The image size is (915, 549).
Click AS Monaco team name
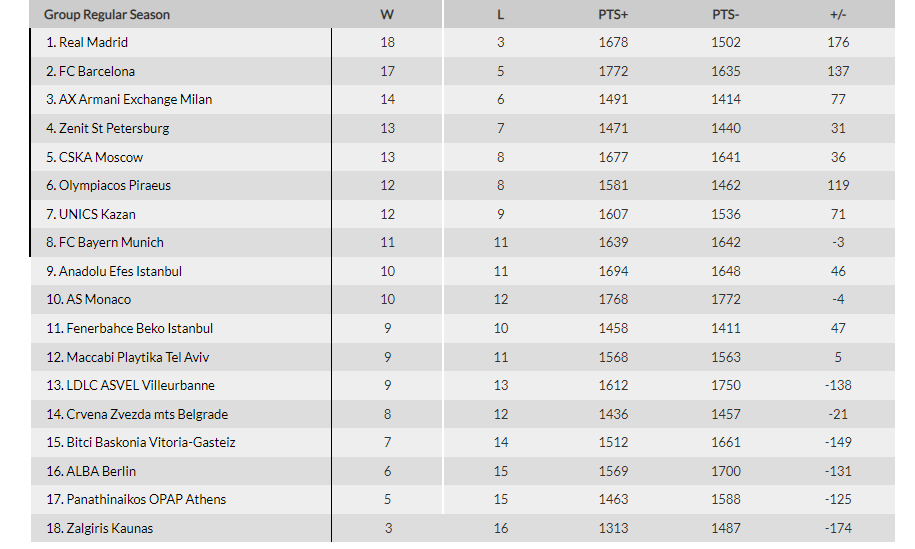click(x=99, y=299)
